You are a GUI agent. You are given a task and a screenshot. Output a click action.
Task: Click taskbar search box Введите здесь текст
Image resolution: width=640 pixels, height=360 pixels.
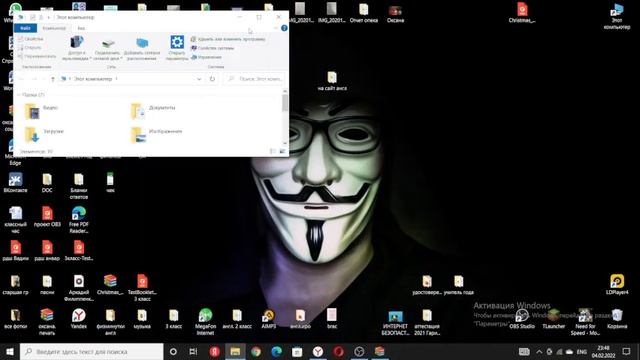(x=91, y=351)
